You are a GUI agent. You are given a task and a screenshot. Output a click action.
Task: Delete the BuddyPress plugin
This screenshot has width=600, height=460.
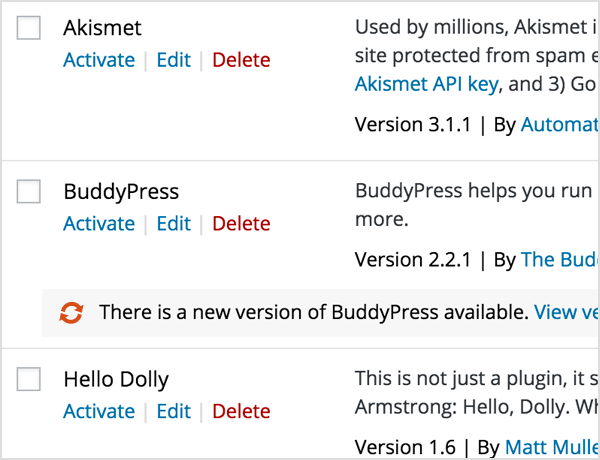point(241,223)
